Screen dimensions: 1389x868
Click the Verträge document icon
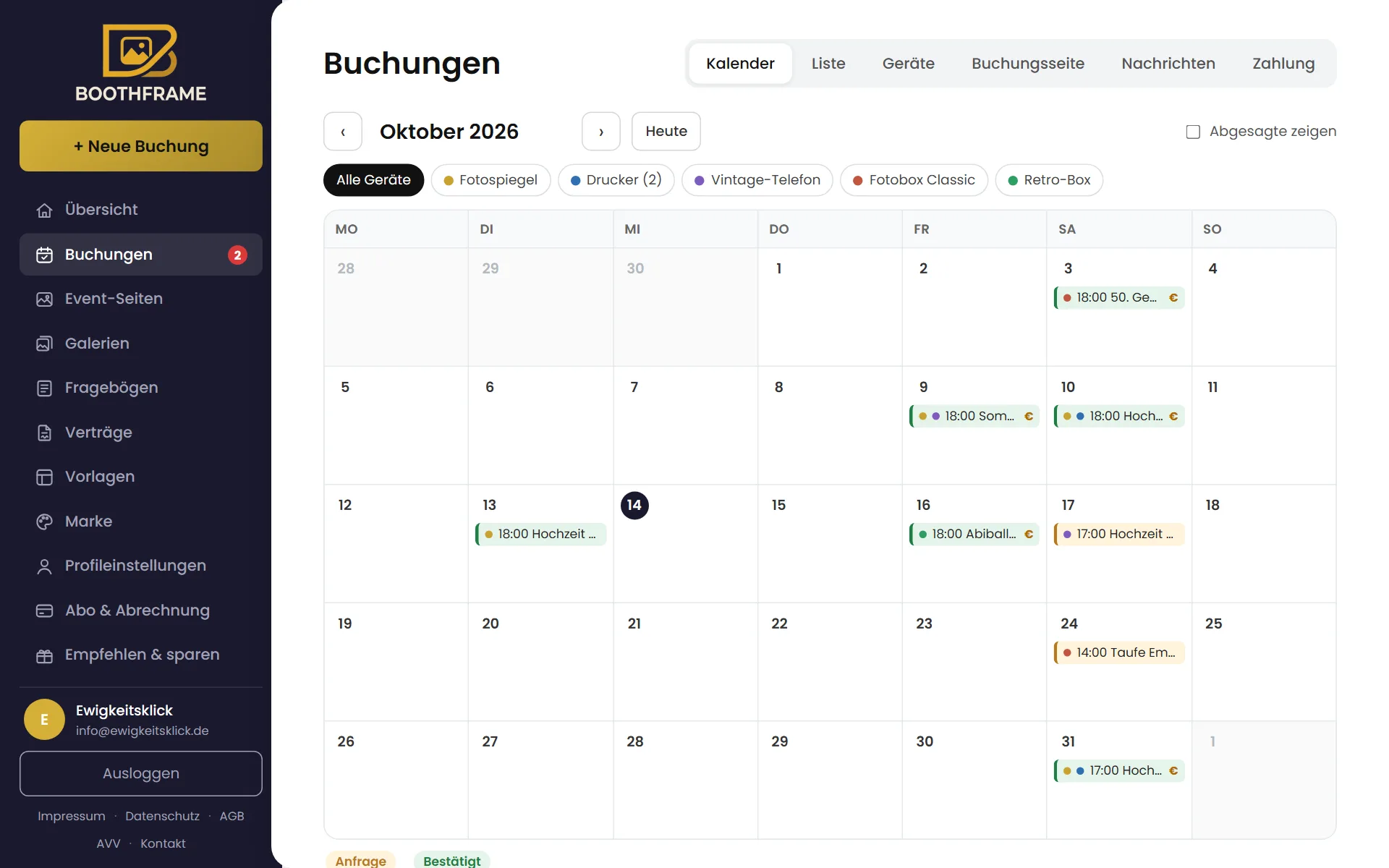pos(44,433)
